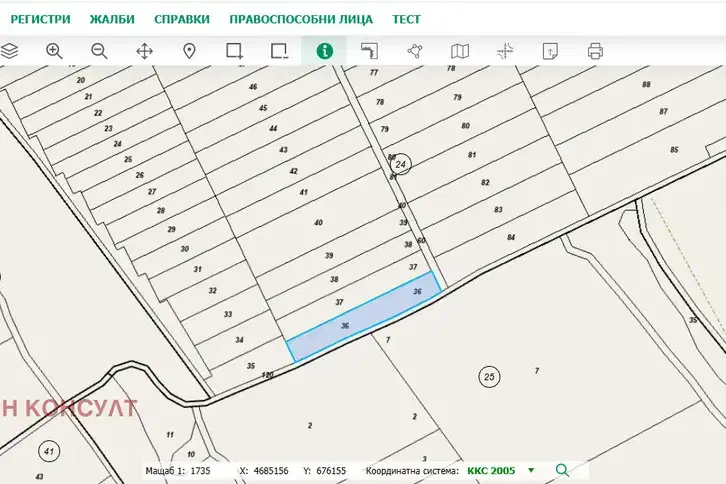Image resolution: width=726 pixels, height=484 pixels.
Task: Select parcel labeled 29
Action: (x=171, y=229)
